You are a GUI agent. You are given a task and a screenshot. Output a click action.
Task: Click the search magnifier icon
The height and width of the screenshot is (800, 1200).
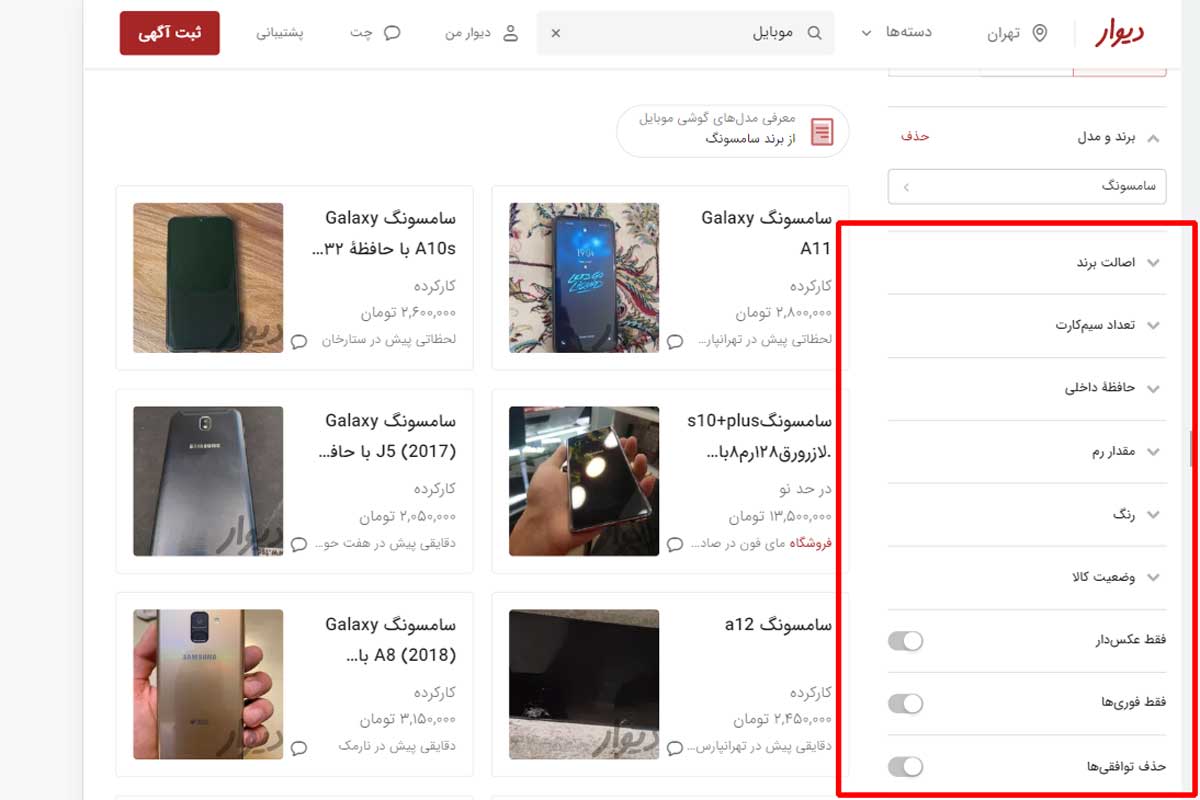tap(814, 33)
